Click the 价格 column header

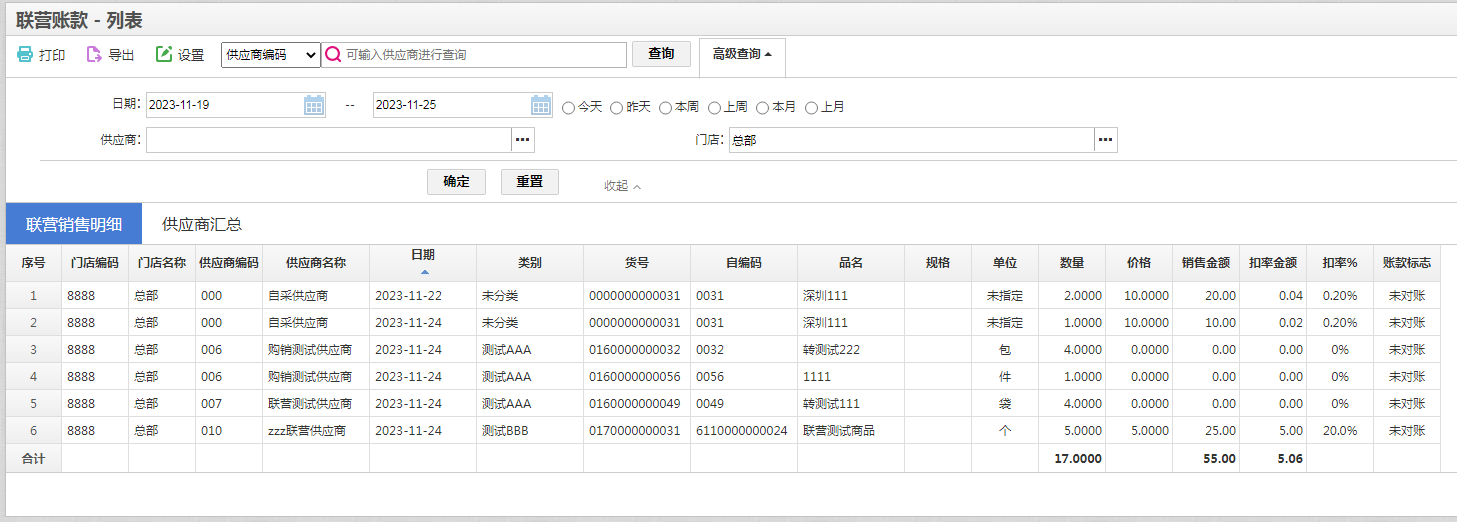tap(1139, 263)
